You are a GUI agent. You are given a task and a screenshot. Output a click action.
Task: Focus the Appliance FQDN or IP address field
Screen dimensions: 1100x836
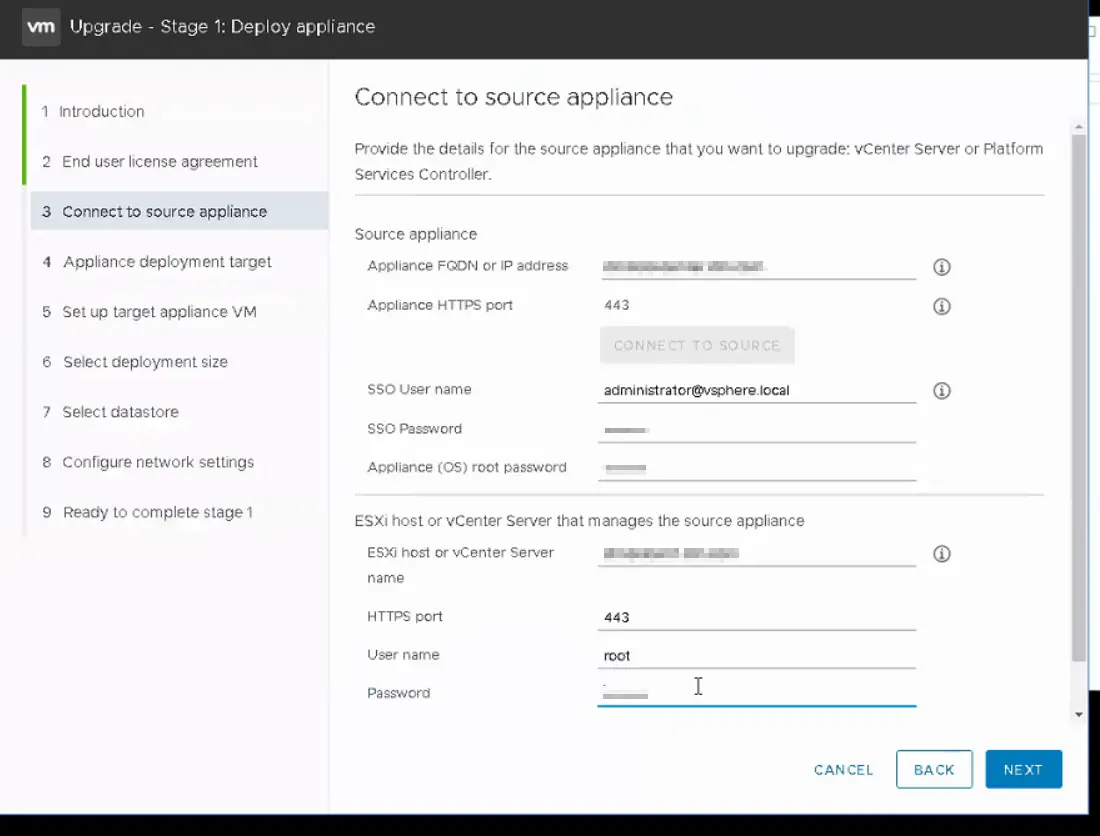click(757, 267)
